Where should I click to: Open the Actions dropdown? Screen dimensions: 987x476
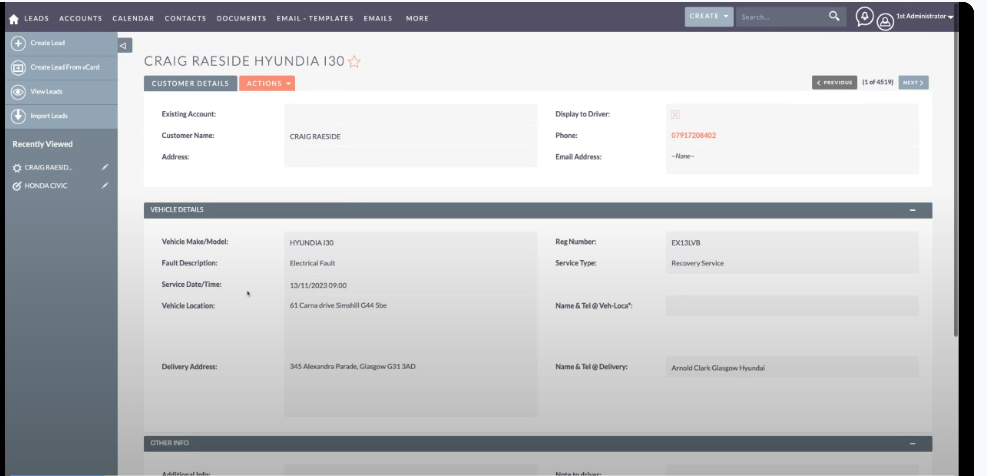tap(268, 83)
